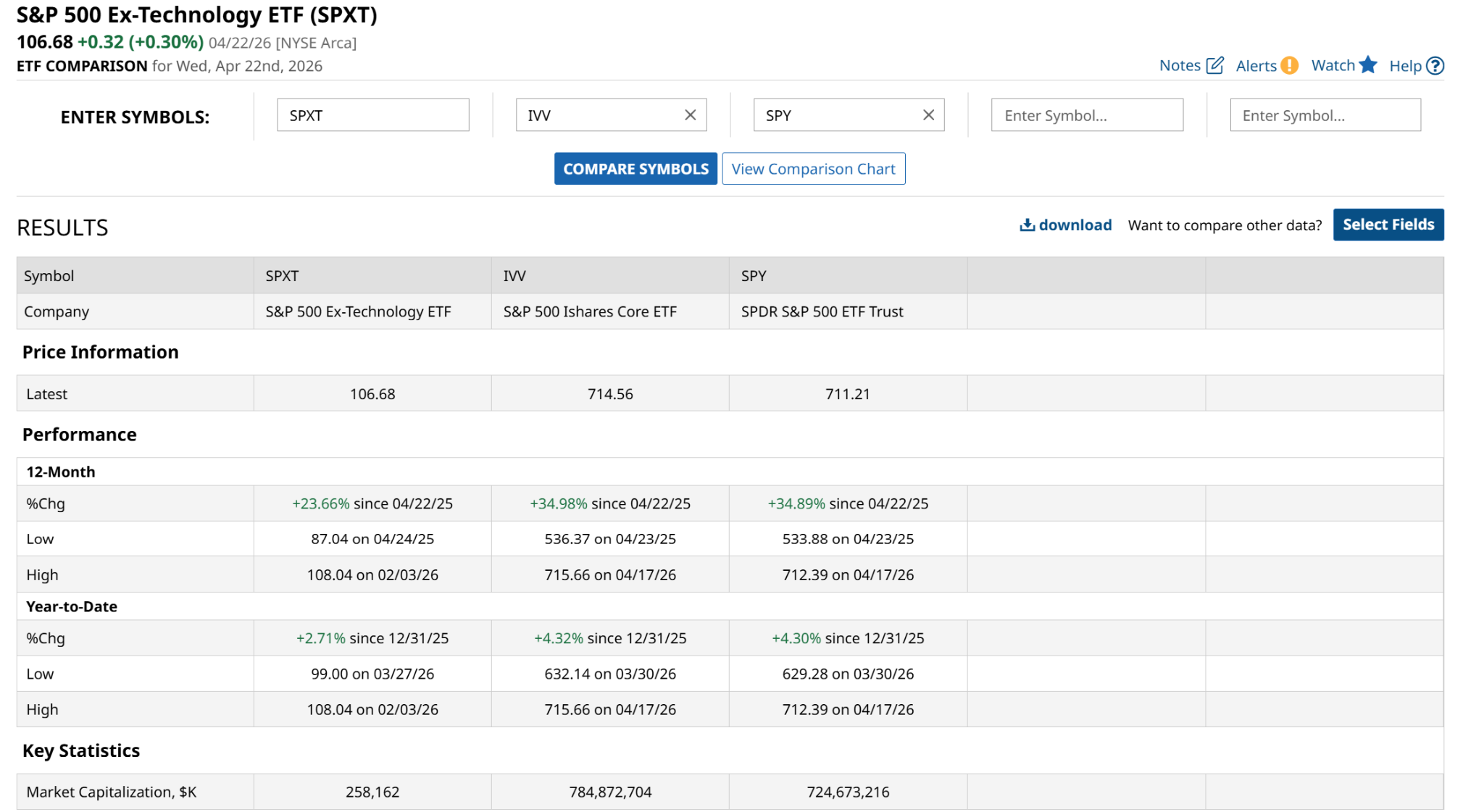Click the fourth empty Enter Symbol field
The width and height of the screenshot is (1484, 812).
click(x=1086, y=115)
